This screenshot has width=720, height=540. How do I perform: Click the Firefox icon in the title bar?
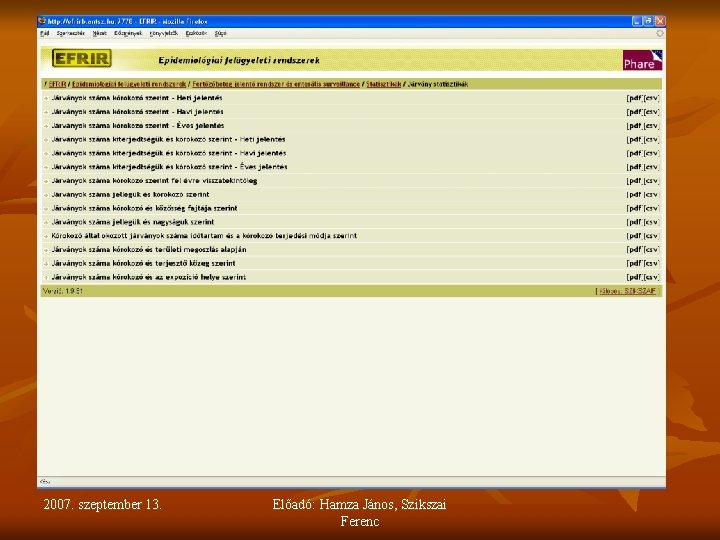tap(42, 21)
